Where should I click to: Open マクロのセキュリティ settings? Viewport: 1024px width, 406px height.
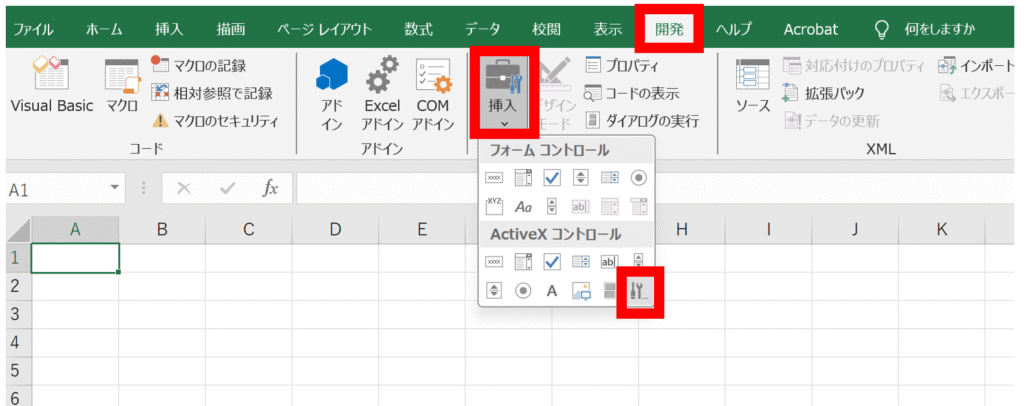click(x=213, y=121)
